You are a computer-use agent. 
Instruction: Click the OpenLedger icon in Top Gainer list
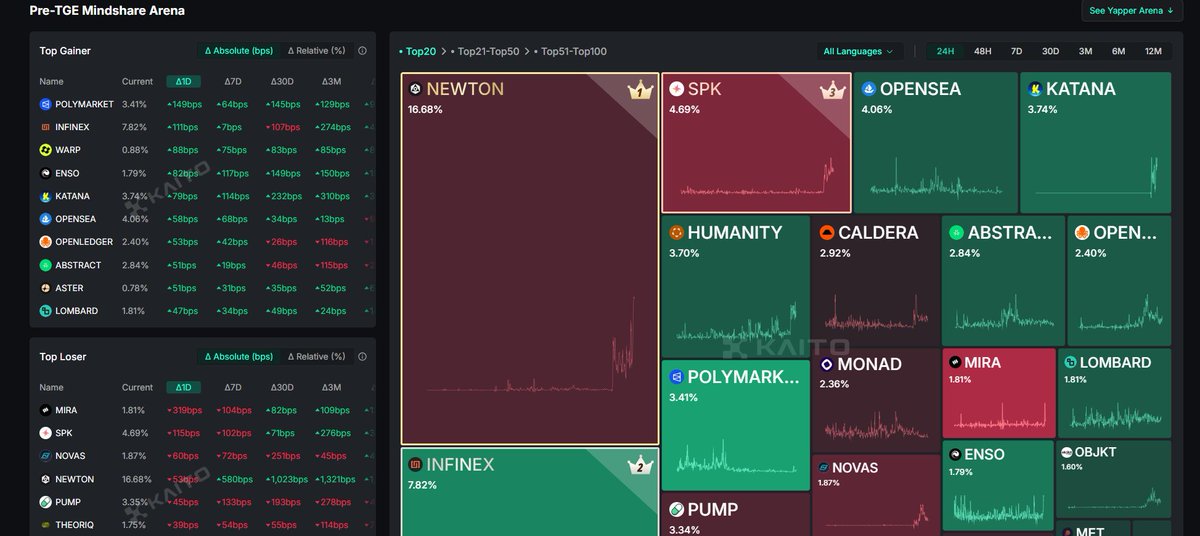45,242
